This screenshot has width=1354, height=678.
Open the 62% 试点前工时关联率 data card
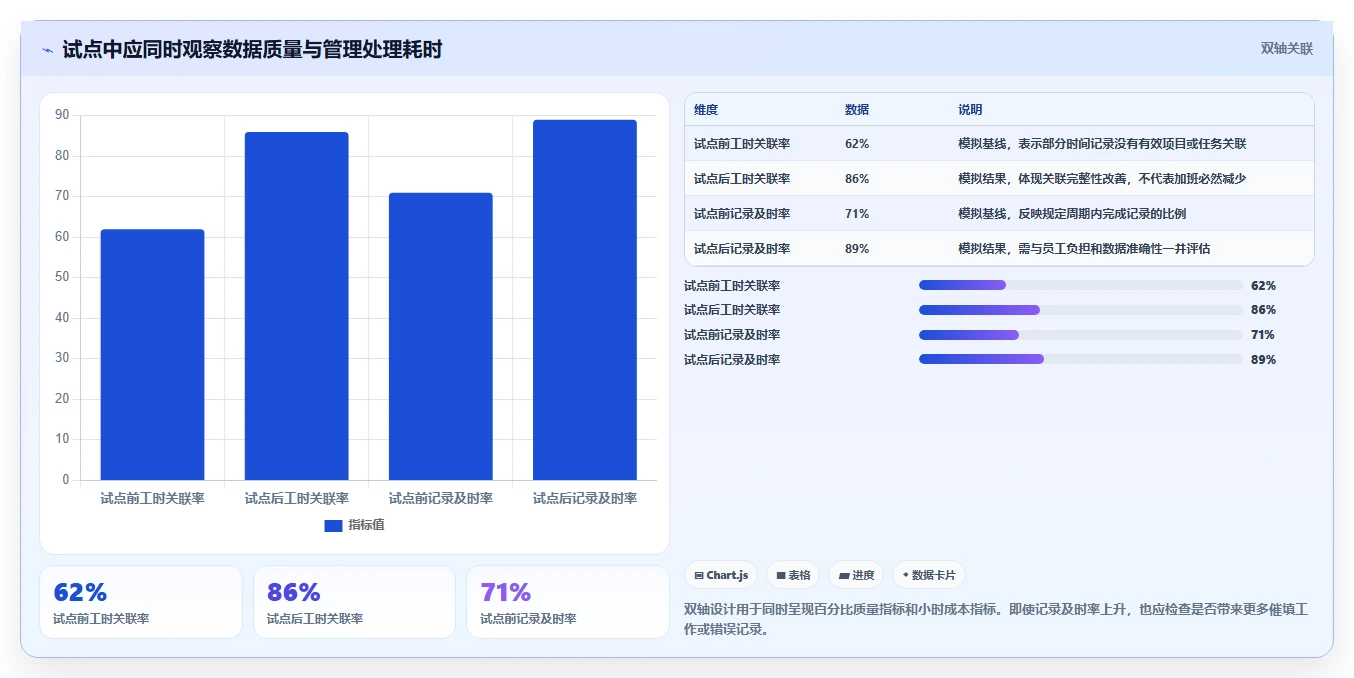[x=141, y=602]
